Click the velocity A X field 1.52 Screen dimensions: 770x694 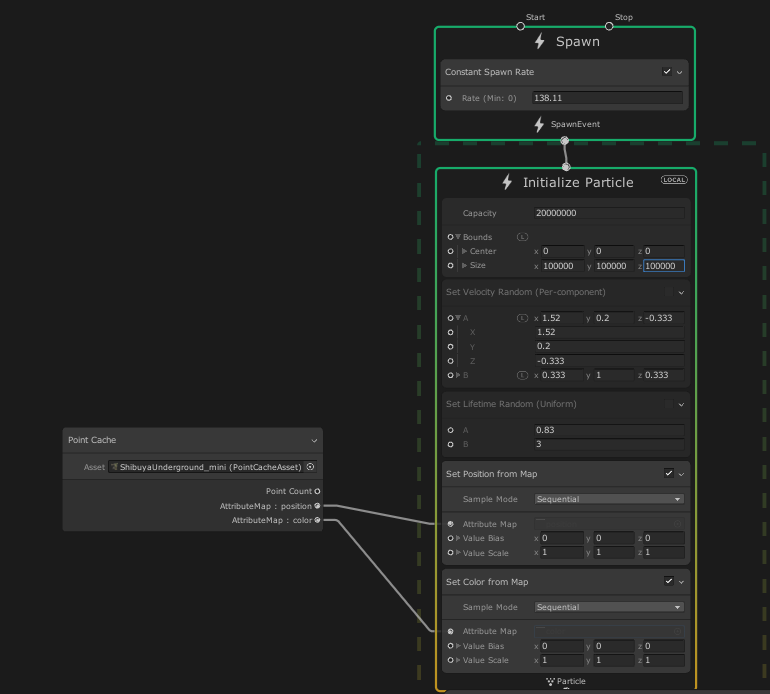pyautogui.click(x=609, y=333)
